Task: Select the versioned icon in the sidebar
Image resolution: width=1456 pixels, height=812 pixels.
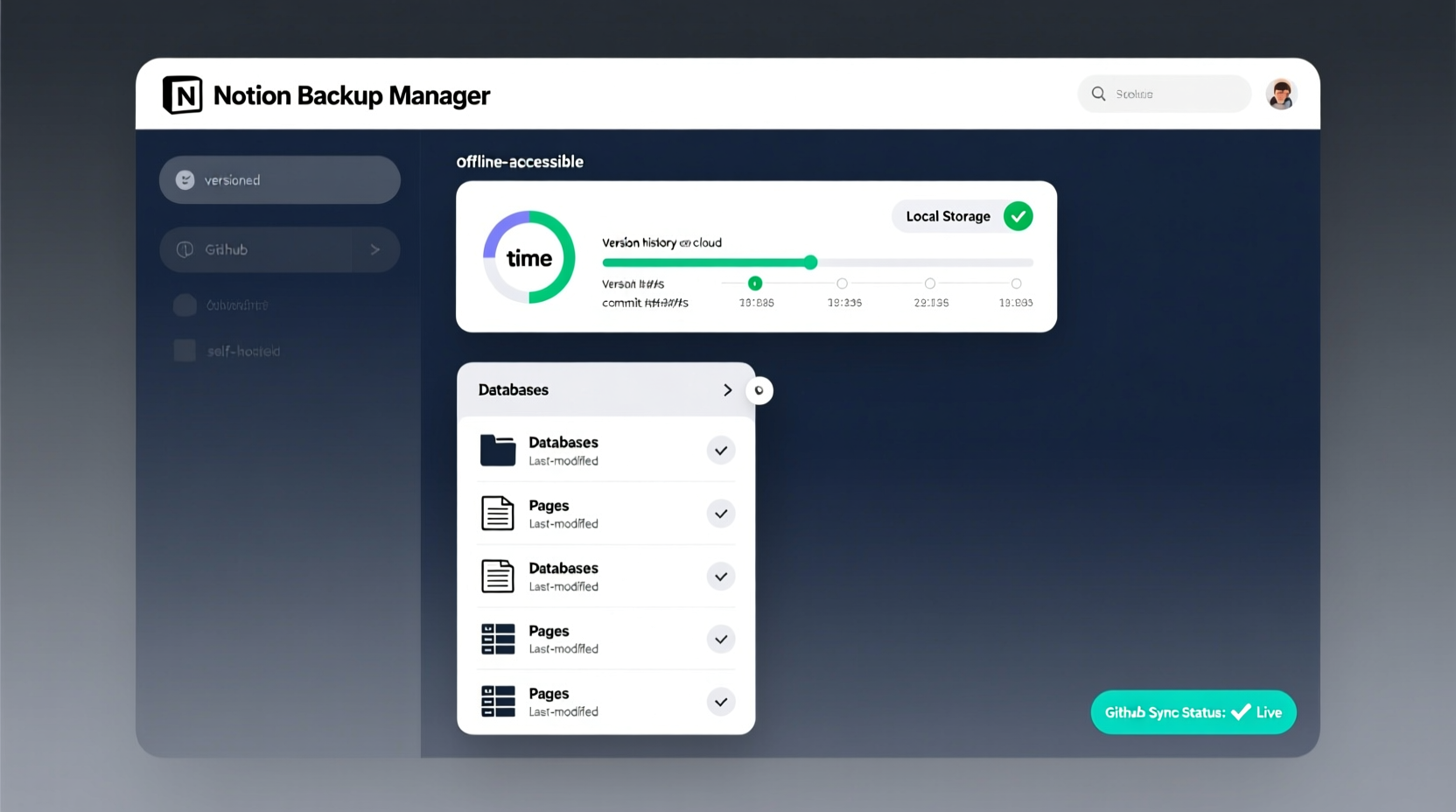Action: coord(185,179)
